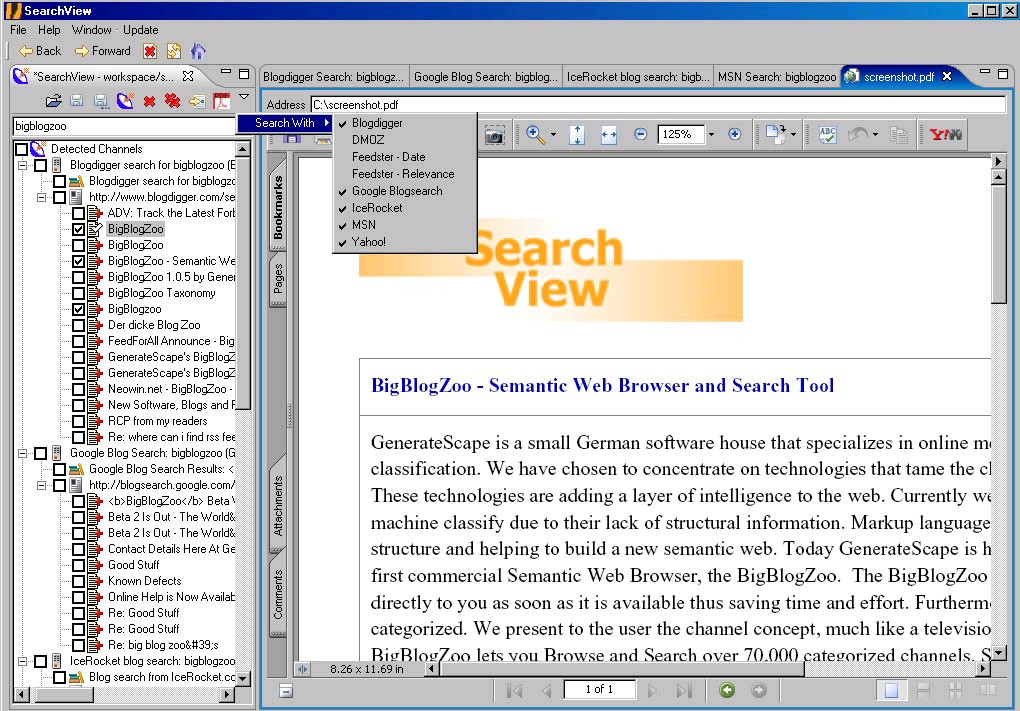
Task: Collapse the Google Blog Search: bigblogzoo node
Action: click(22, 453)
